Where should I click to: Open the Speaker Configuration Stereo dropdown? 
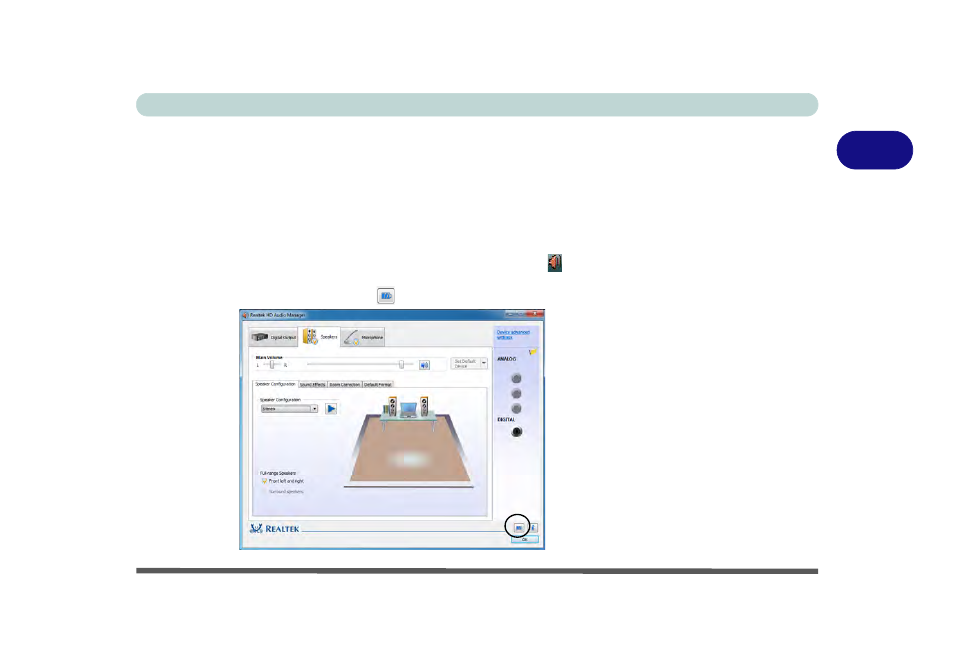[x=290, y=409]
